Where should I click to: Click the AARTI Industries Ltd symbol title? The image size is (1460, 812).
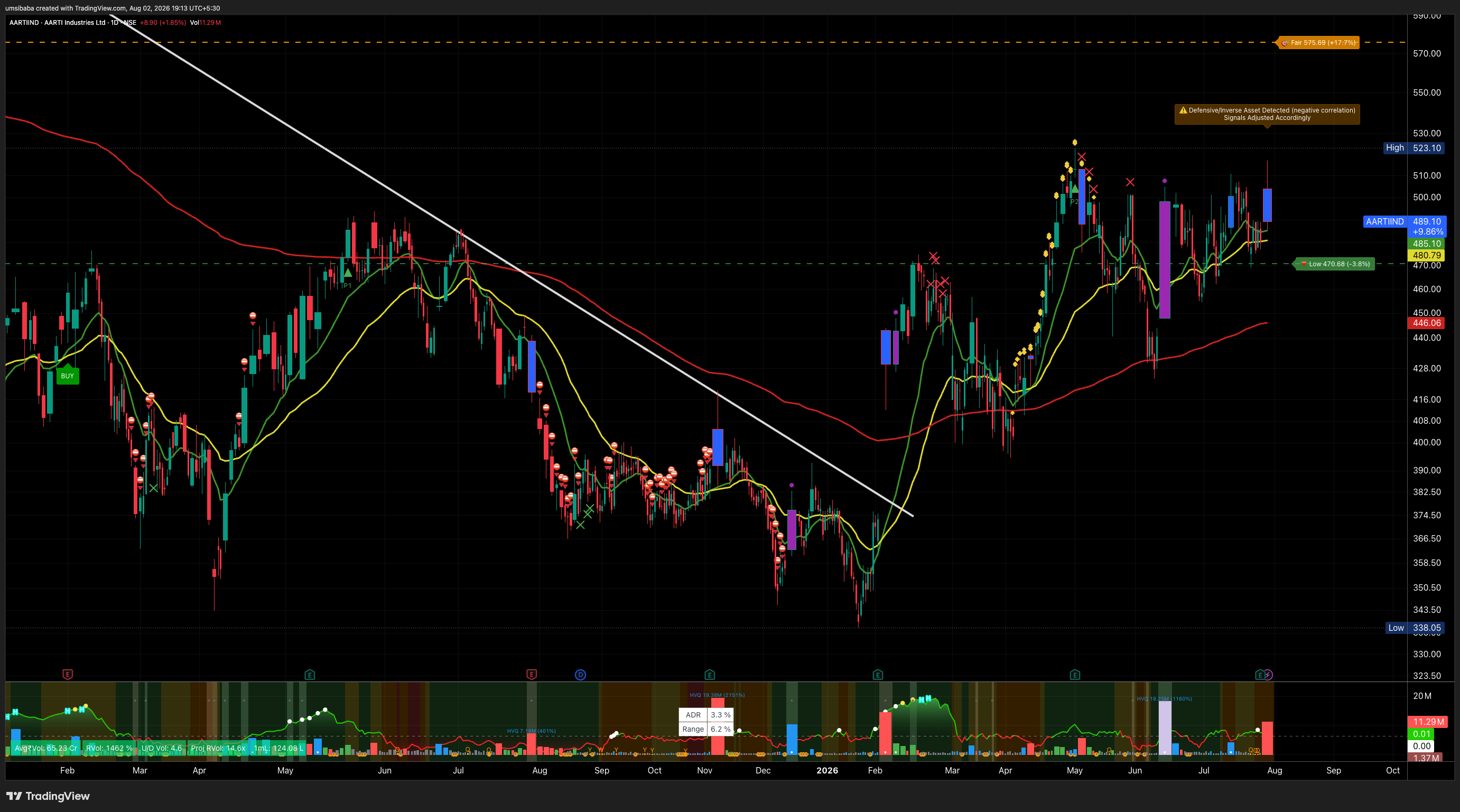pos(72,23)
